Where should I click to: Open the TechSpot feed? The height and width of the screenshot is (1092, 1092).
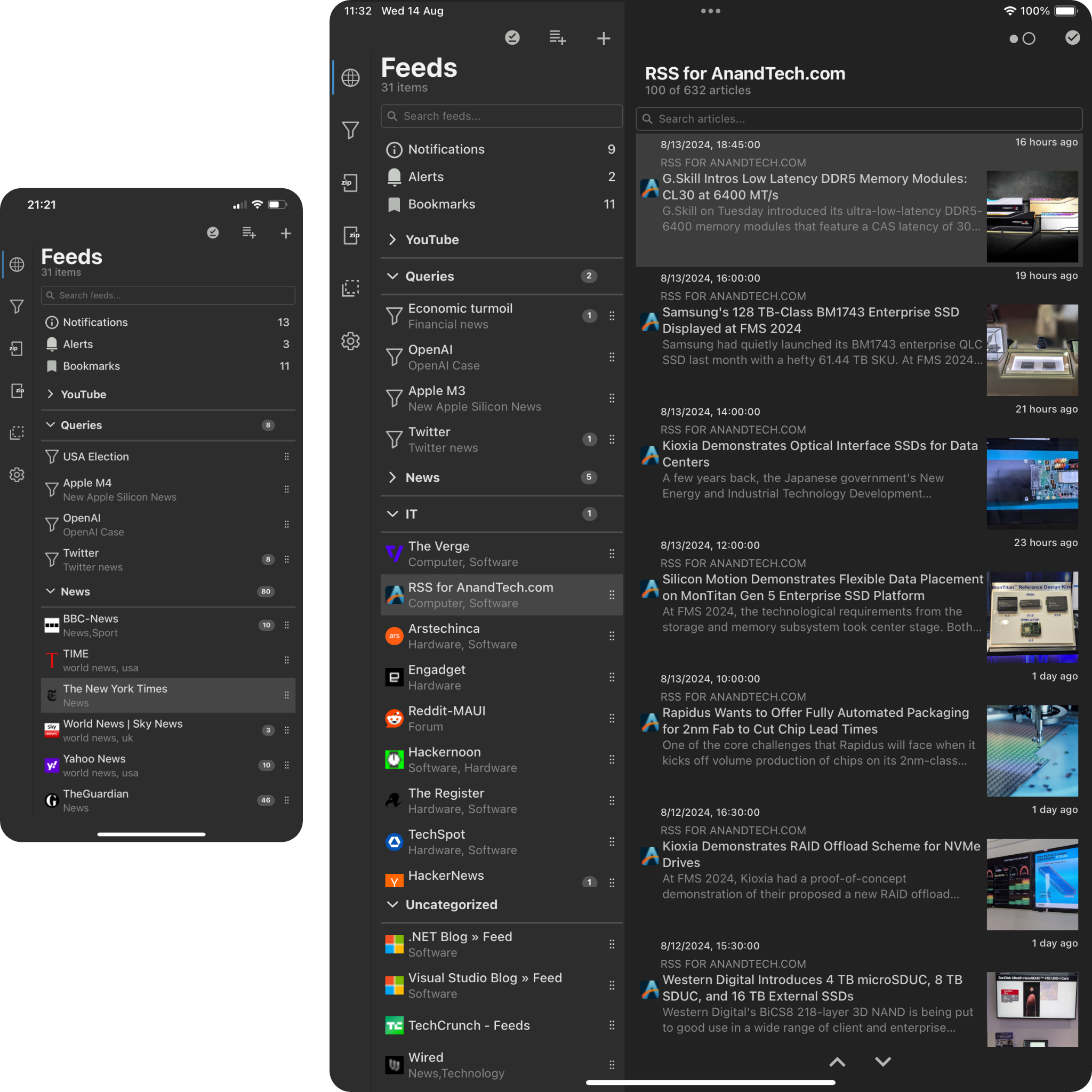502,841
